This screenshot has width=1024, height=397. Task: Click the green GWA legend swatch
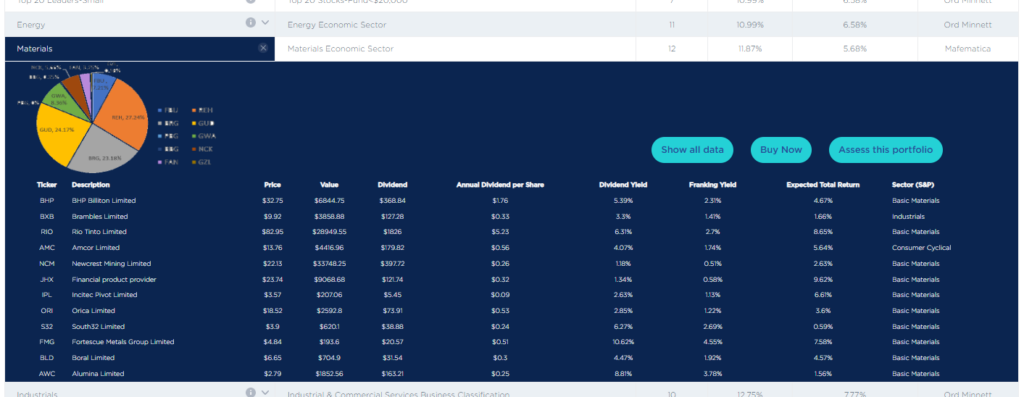196,136
